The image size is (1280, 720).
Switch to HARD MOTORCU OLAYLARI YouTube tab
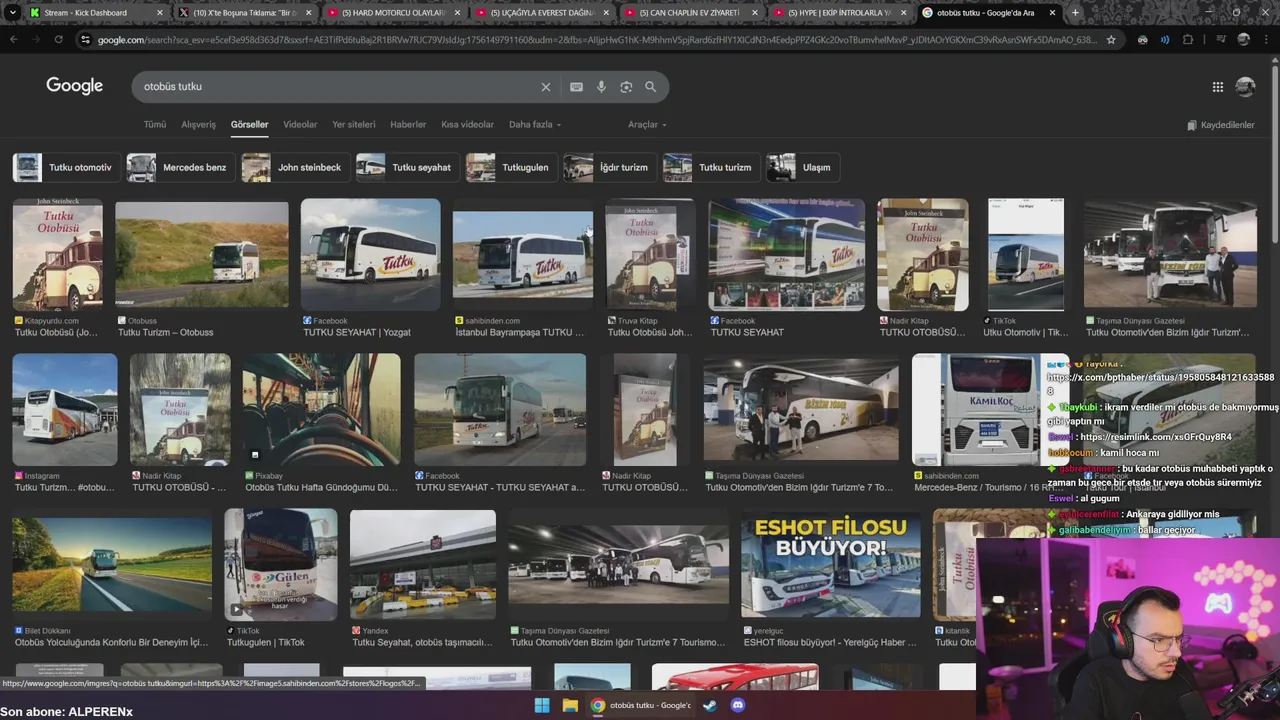pyautogui.click(x=393, y=13)
